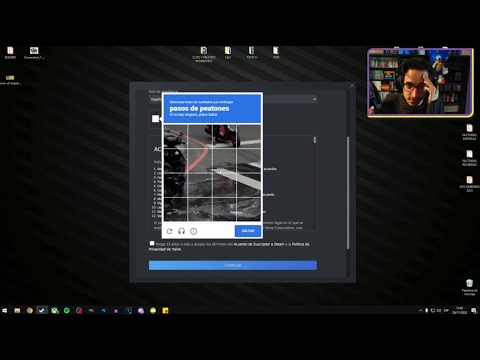Select the Papelera de reciclaje icon

(469, 287)
